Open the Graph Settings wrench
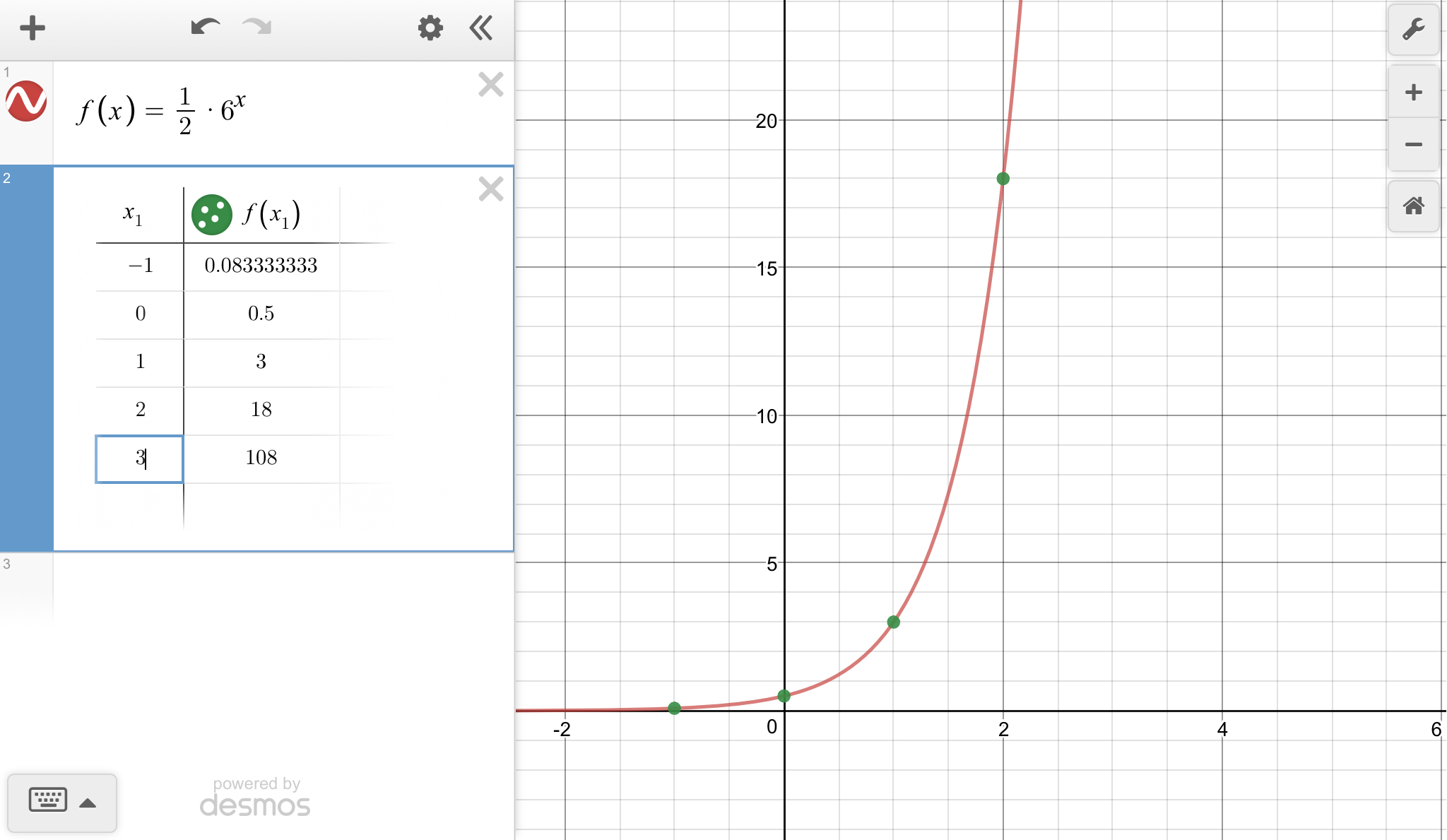Screen dimensions: 1447x840 tap(1413, 29)
